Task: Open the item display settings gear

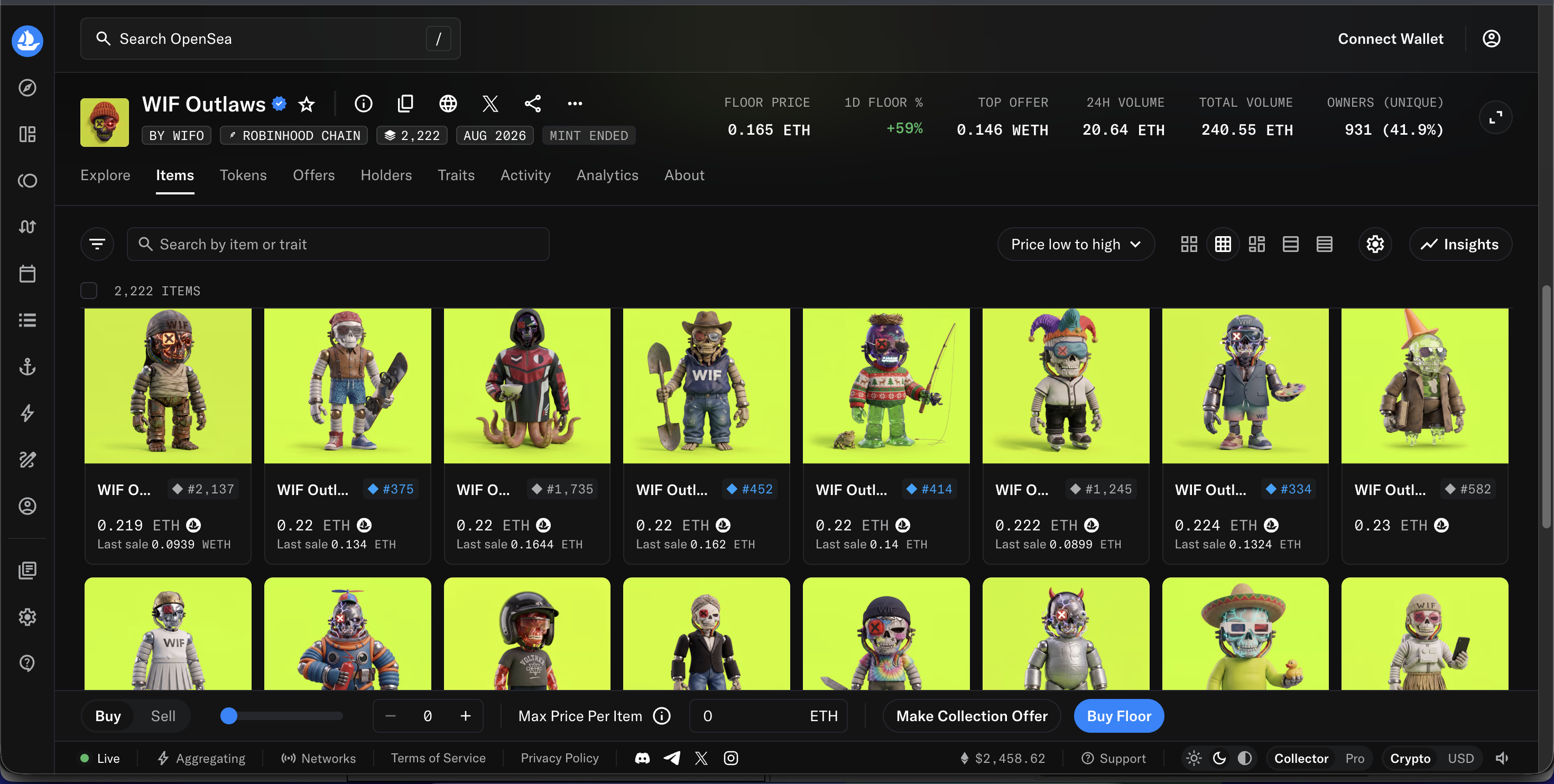Action: click(x=1375, y=244)
